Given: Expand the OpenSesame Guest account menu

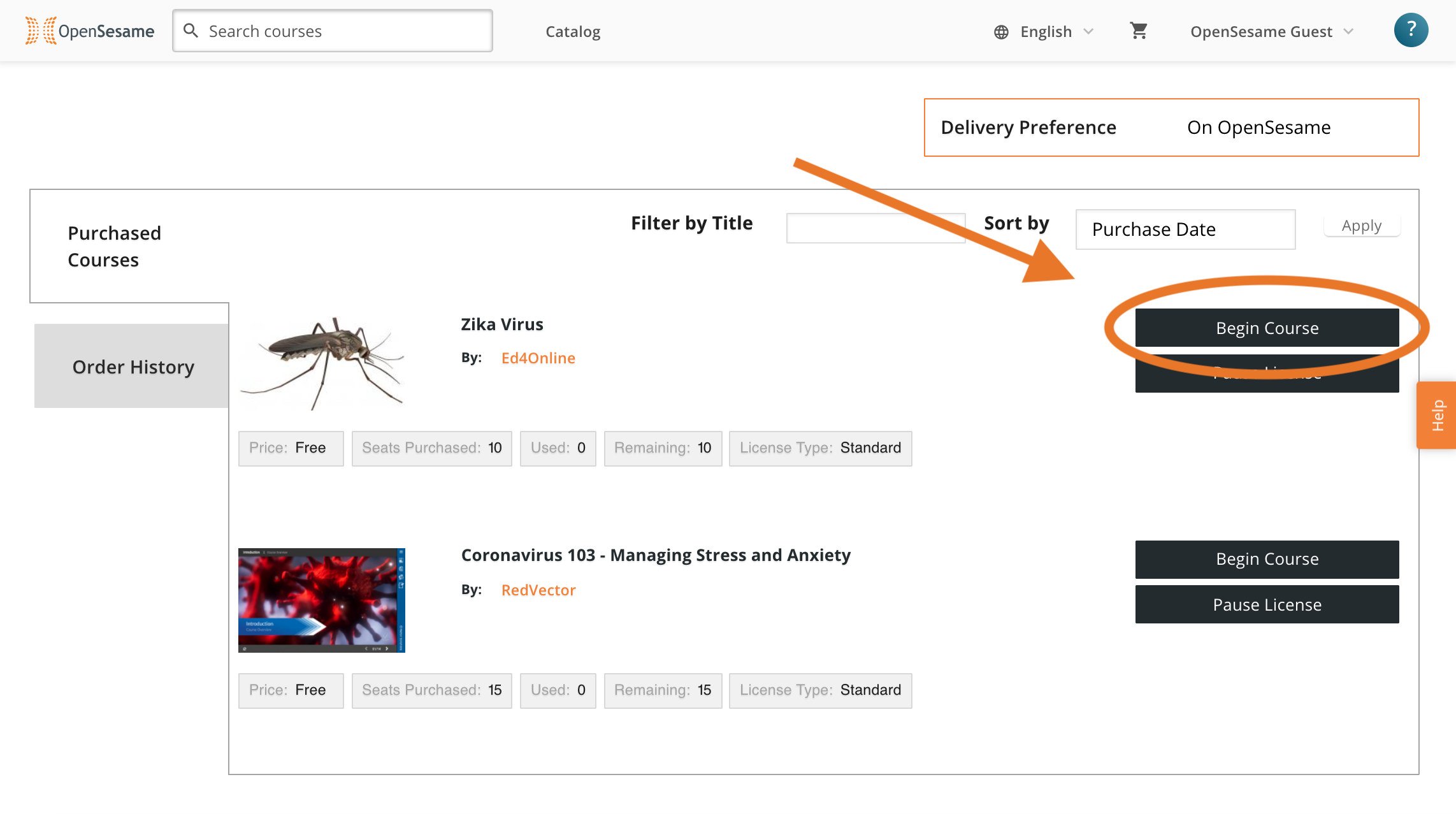Looking at the screenshot, I should (1271, 31).
